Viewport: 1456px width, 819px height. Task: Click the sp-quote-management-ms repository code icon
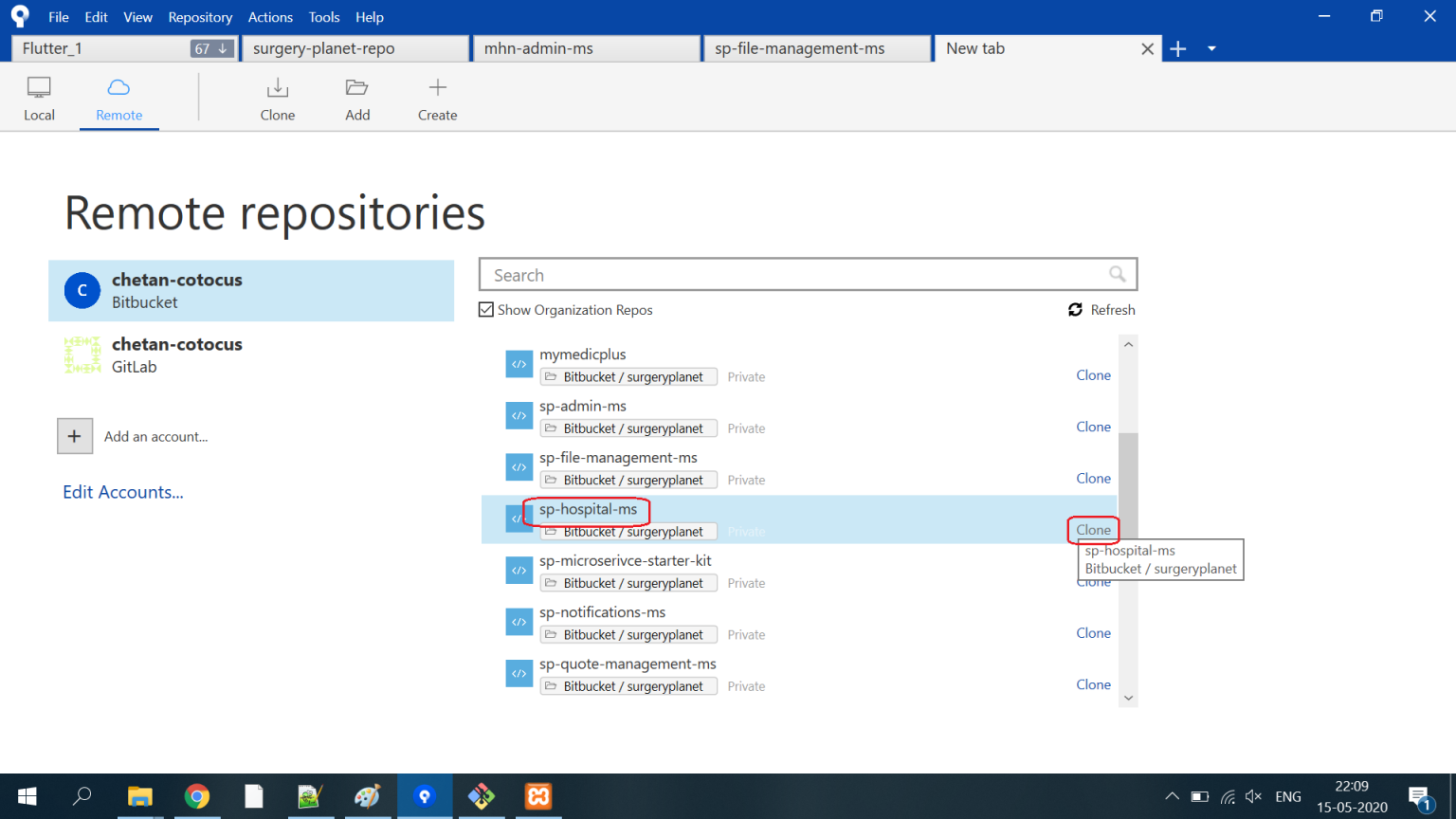519,674
